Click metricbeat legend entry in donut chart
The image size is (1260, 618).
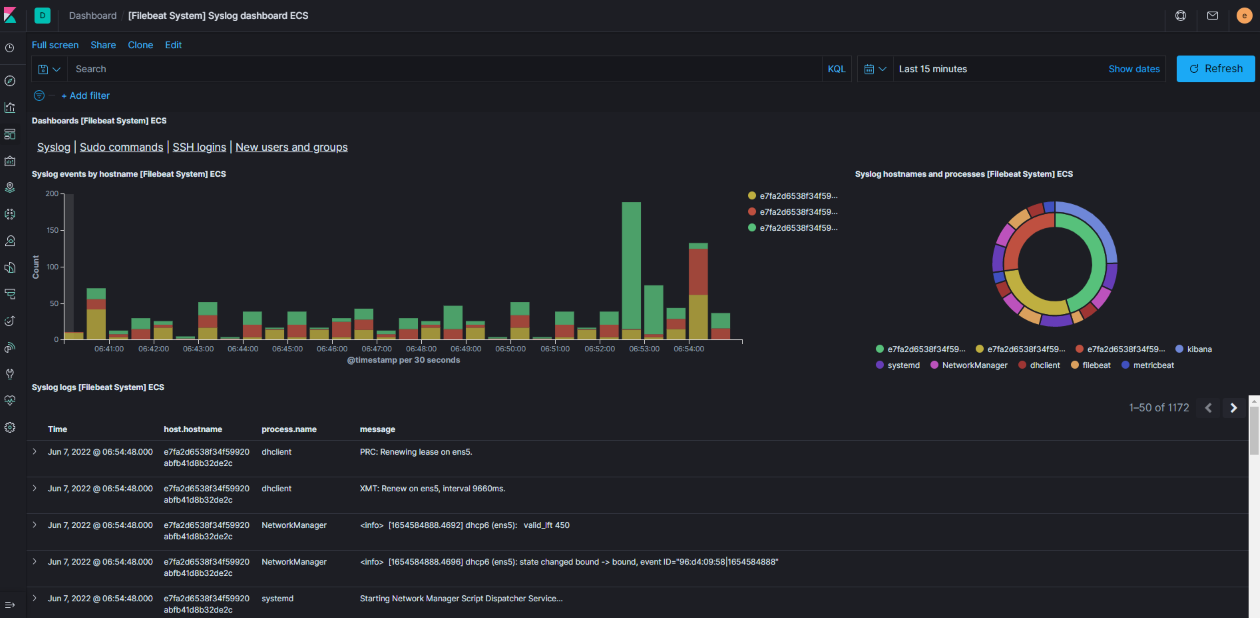click(1147, 365)
